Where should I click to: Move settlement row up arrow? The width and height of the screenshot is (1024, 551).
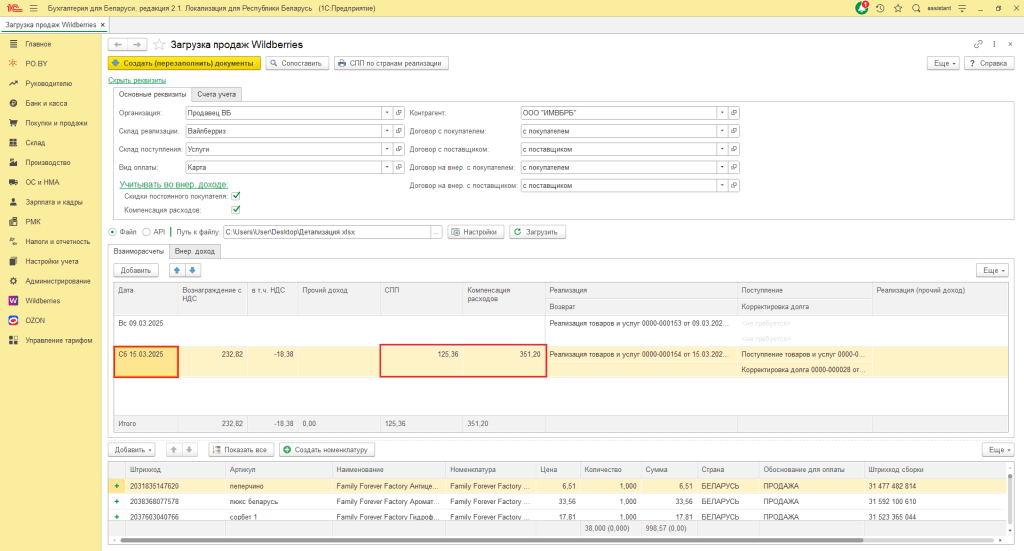coord(176,270)
